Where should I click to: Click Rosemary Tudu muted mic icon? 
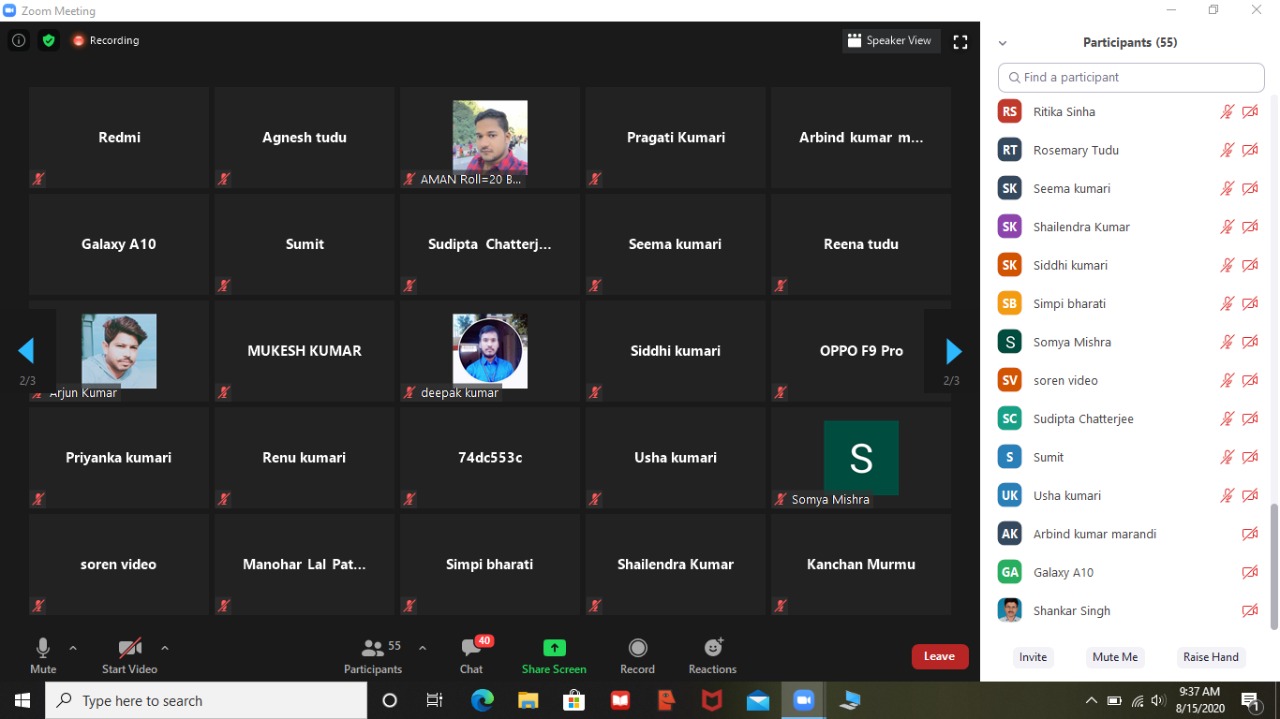click(x=1227, y=150)
